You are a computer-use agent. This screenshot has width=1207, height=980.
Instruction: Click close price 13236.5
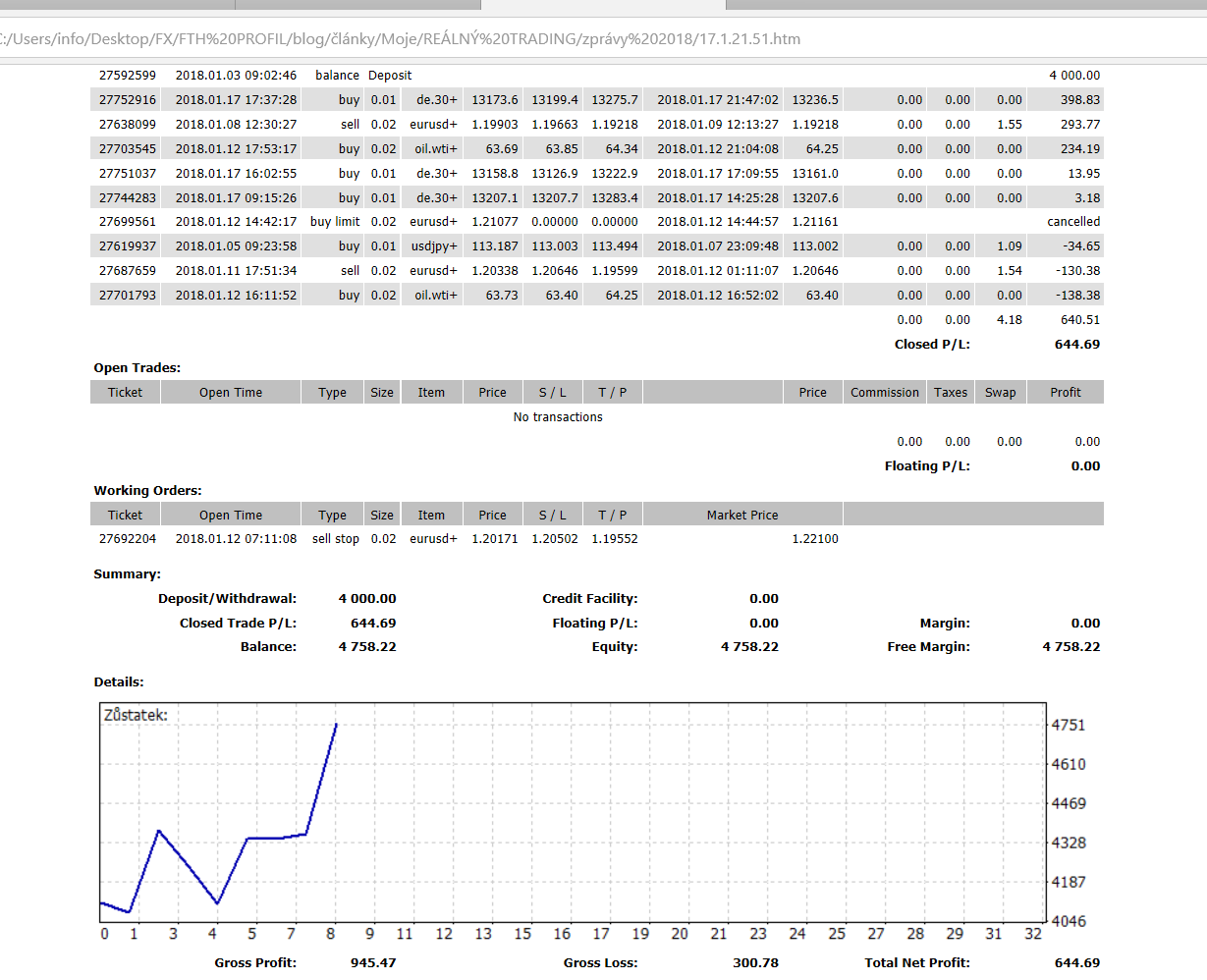pos(815,100)
